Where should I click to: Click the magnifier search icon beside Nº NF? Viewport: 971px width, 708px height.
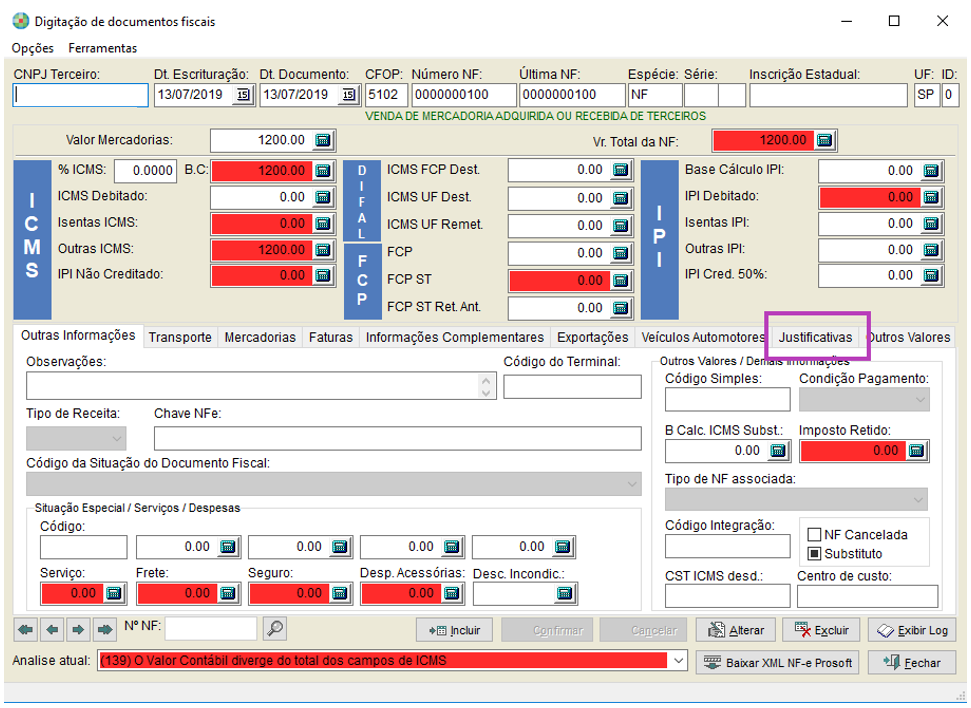coord(274,629)
